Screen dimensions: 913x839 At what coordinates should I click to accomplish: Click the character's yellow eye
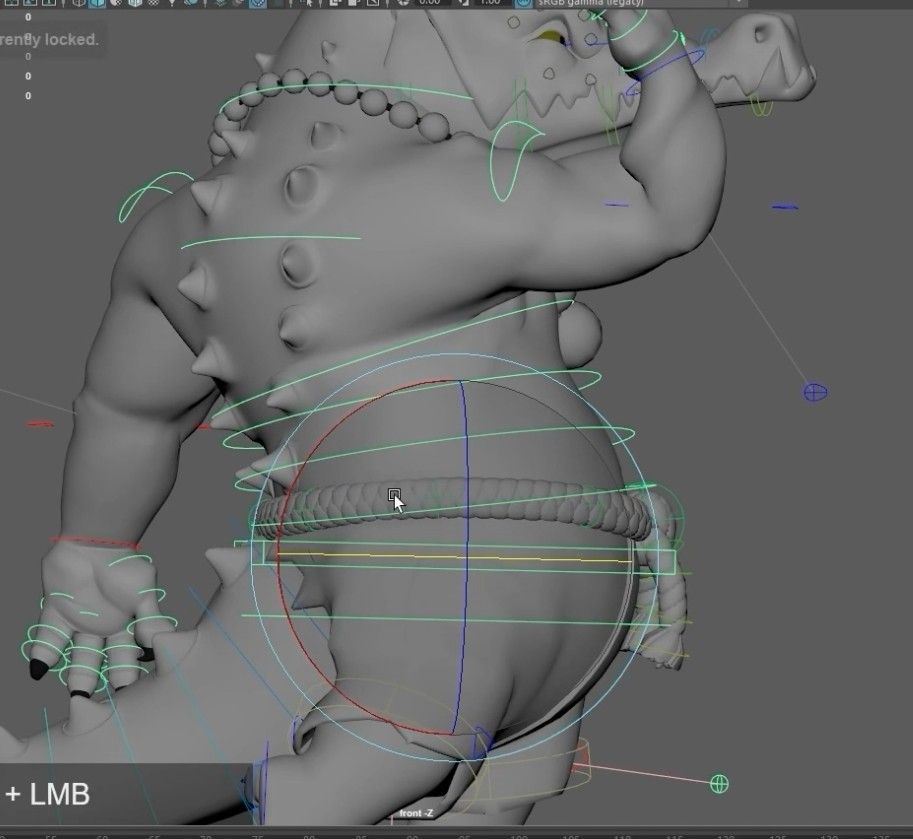[550, 36]
